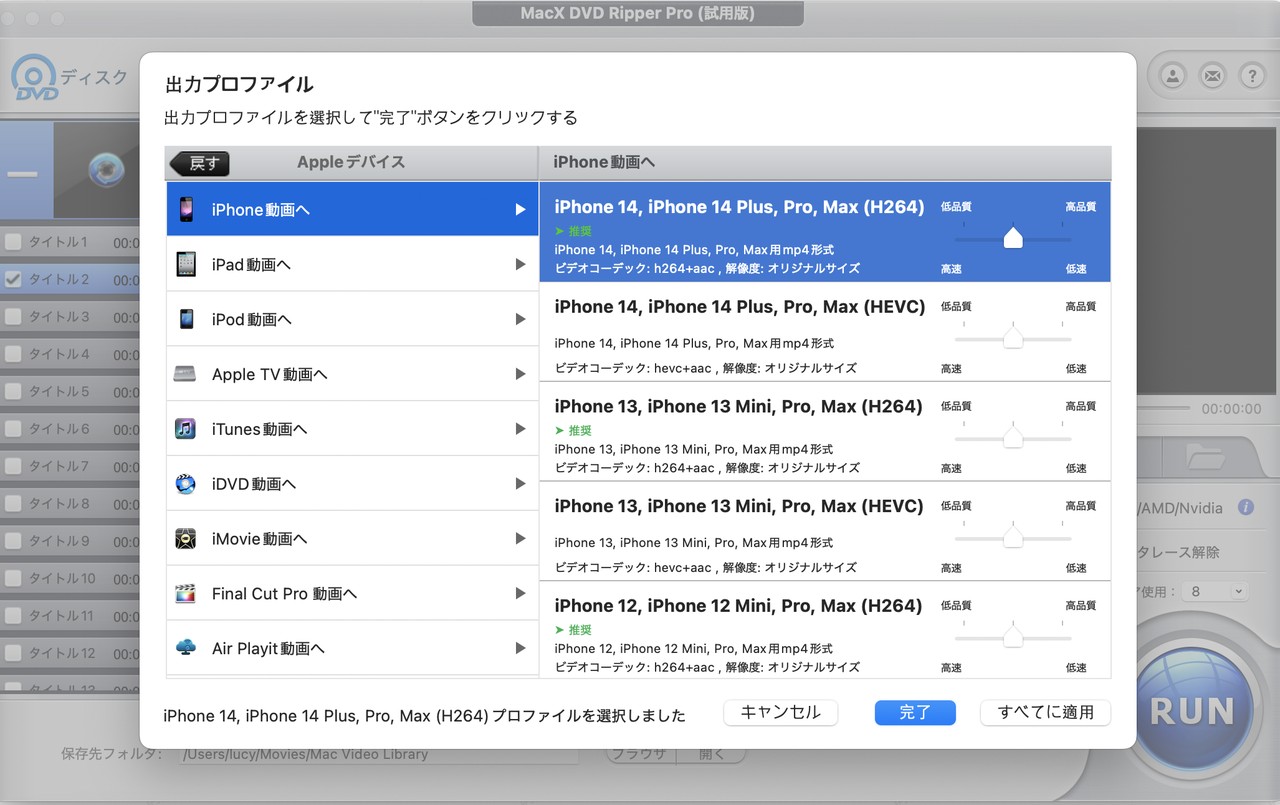This screenshot has height=805, width=1280.
Task: Click the 戻す back button
Action: (200, 163)
